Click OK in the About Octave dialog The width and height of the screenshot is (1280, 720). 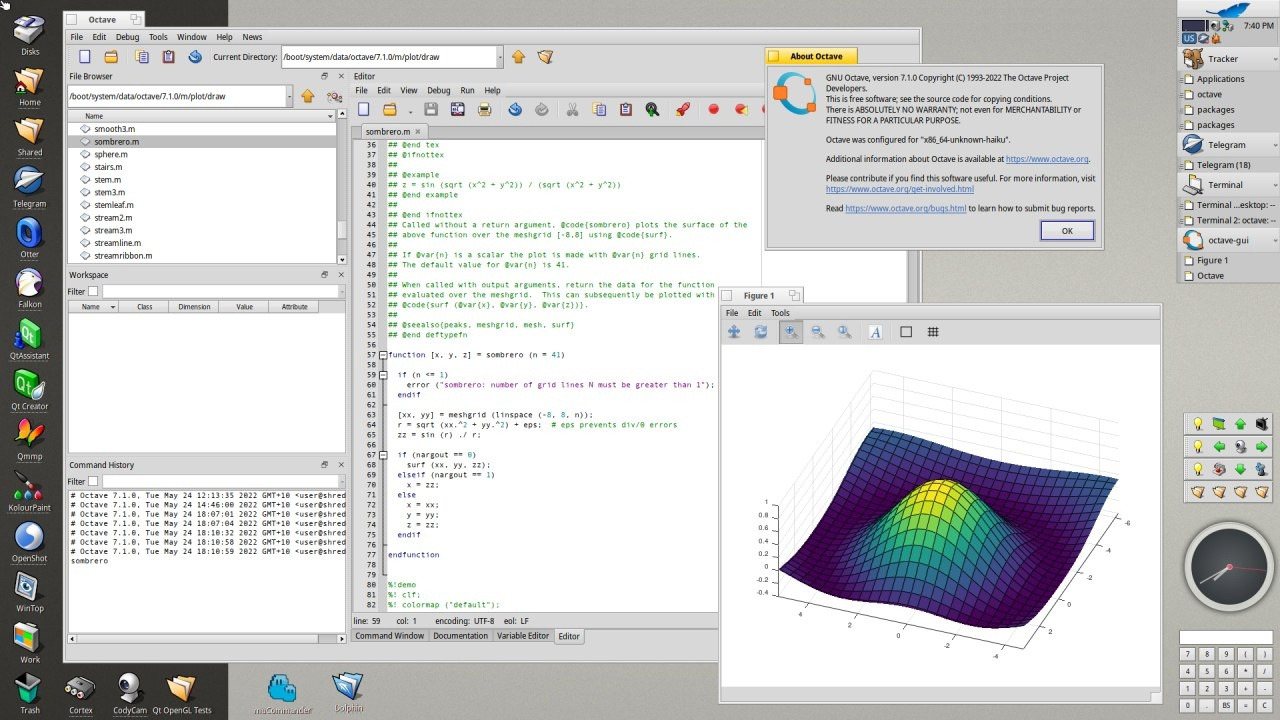point(1066,231)
